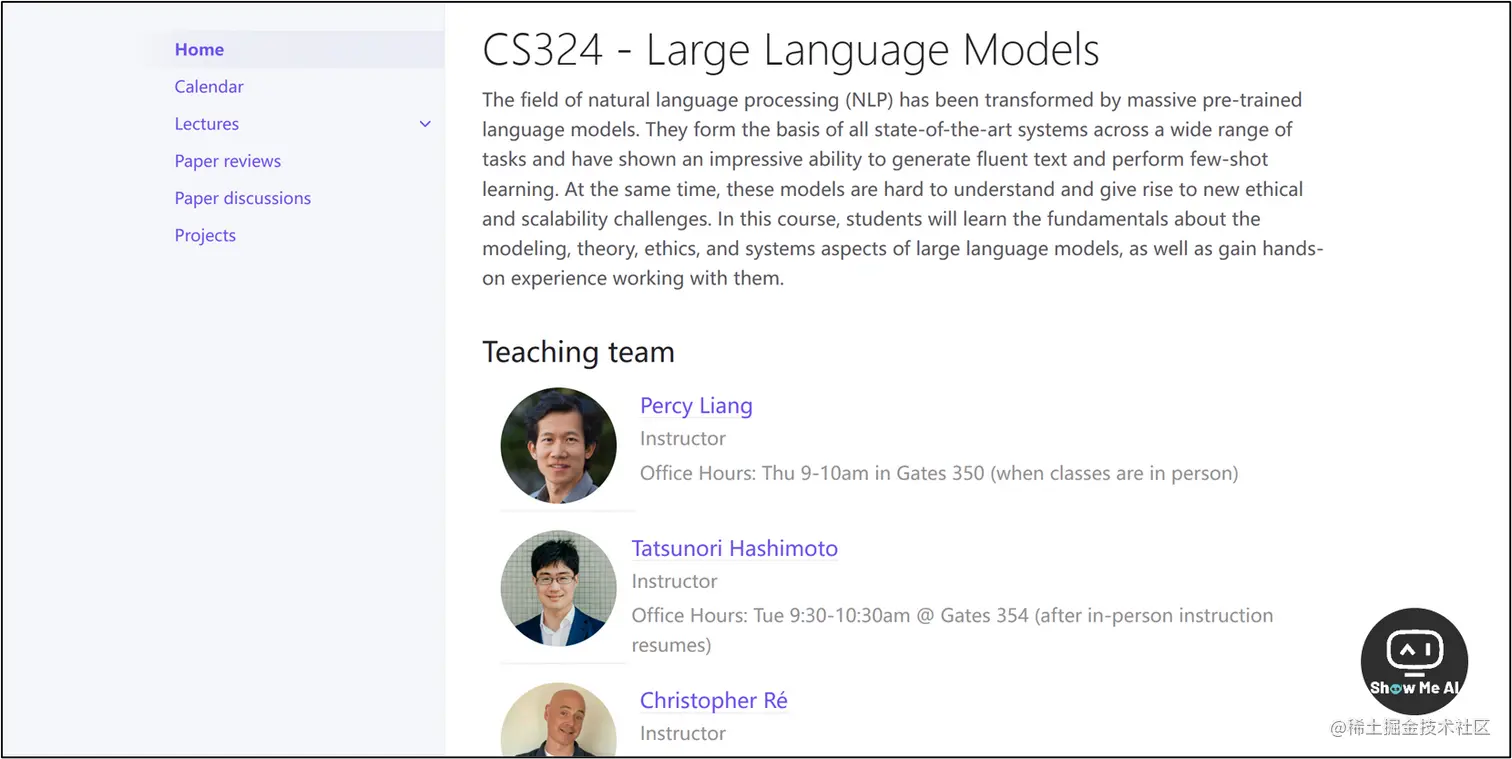The width and height of the screenshot is (1512, 759).
Task: Open Percy Liang's profile link
Action: coord(696,405)
